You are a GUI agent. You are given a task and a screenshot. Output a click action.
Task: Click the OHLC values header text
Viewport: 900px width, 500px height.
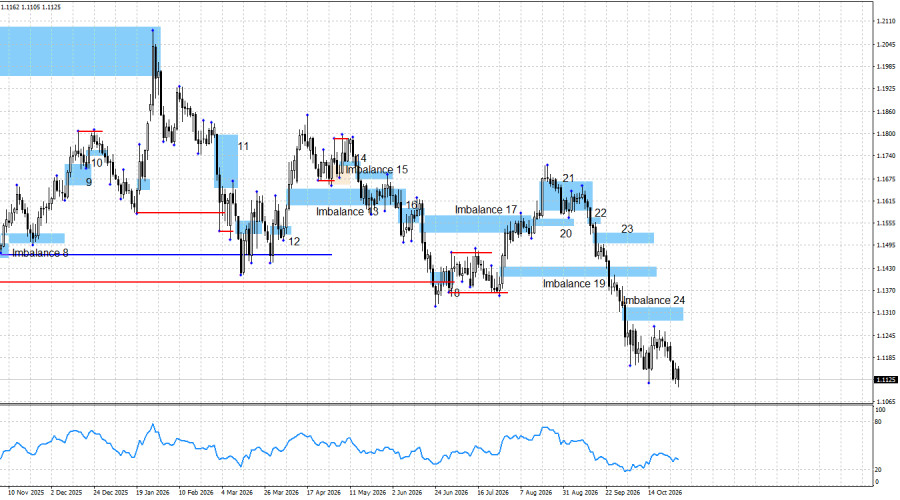[31, 7]
